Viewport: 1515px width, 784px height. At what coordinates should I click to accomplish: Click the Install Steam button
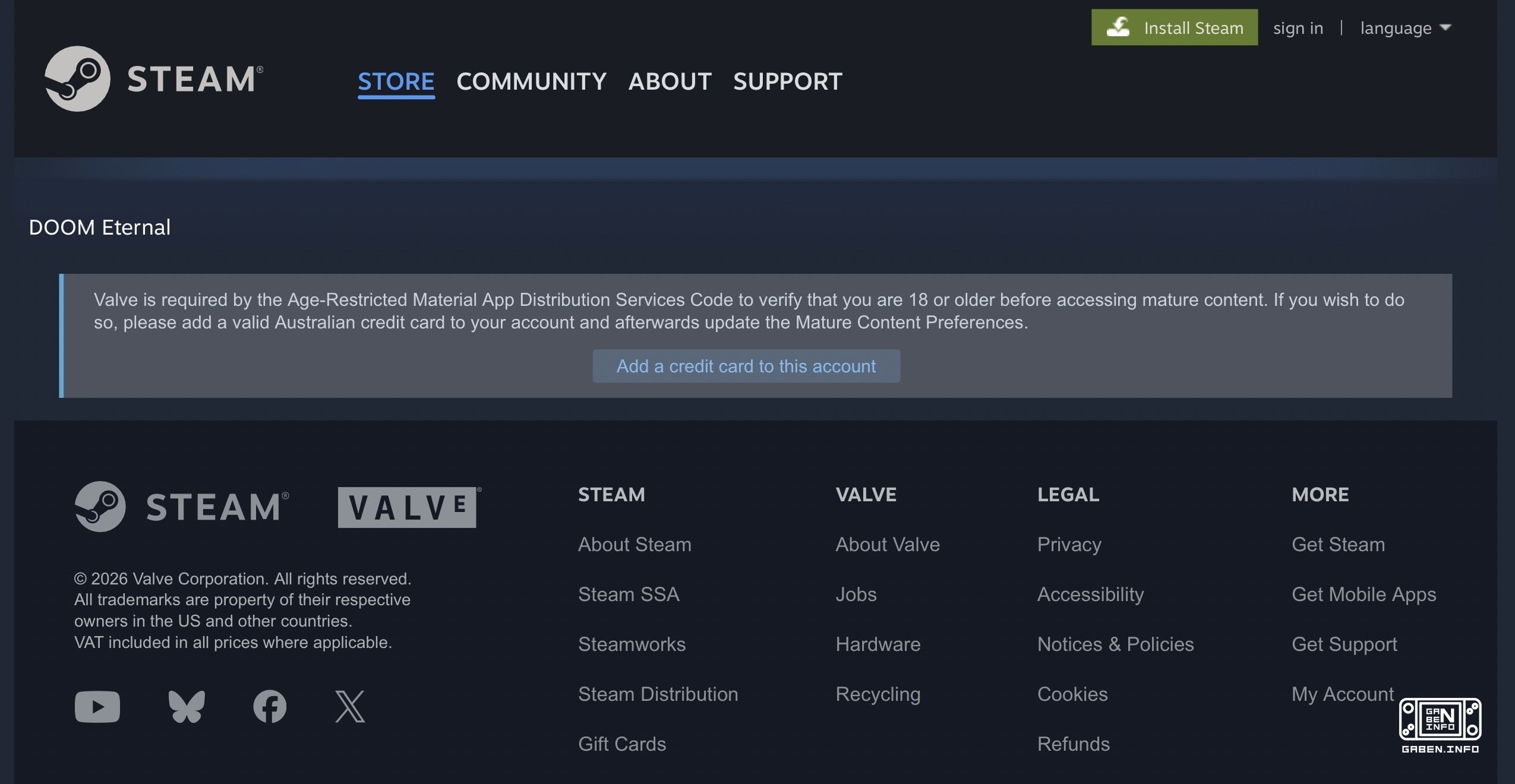[x=1175, y=27]
